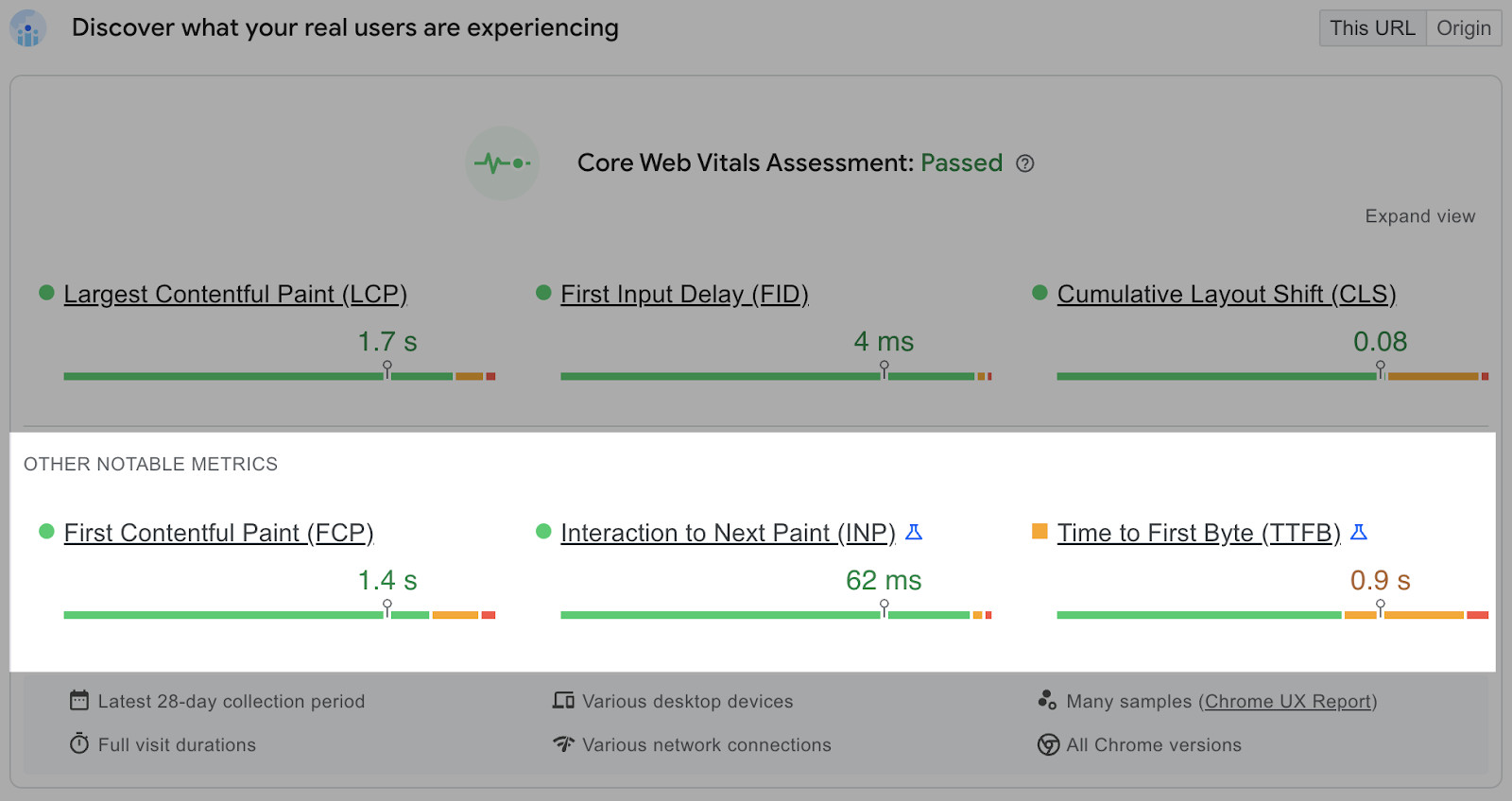Click the PageSpeed Insights logo icon
This screenshot has width=1512, height=801.
[26, 27]
